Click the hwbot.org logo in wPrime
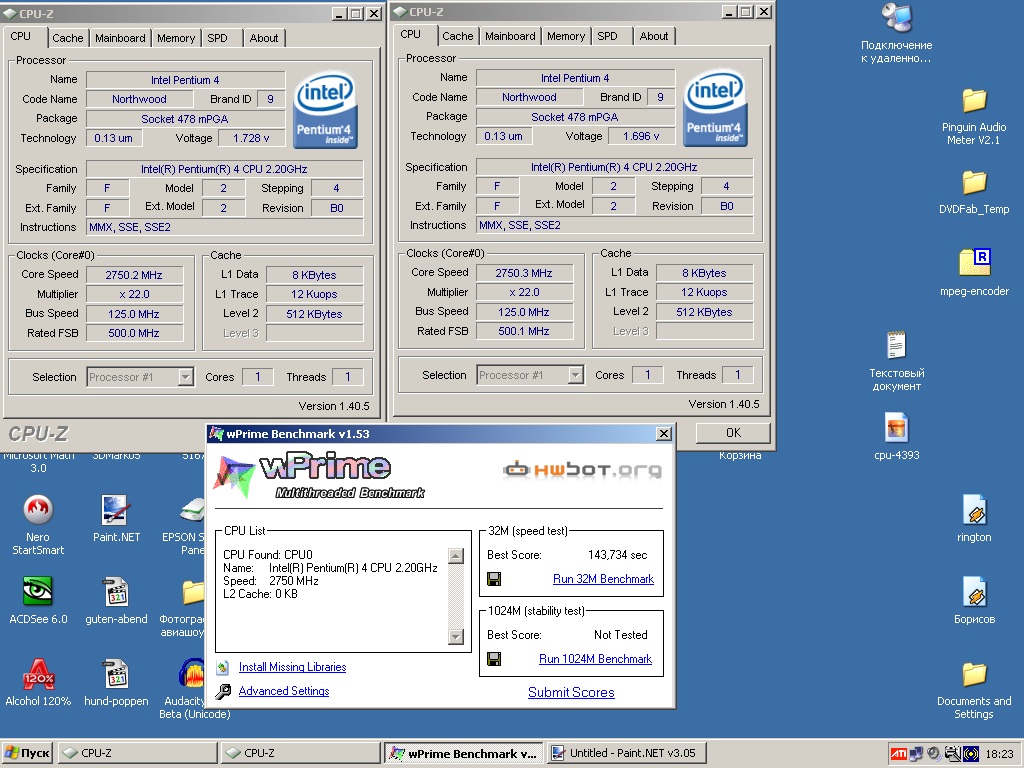The height and width of the screenshot is (768, 1024). [583, 470]
